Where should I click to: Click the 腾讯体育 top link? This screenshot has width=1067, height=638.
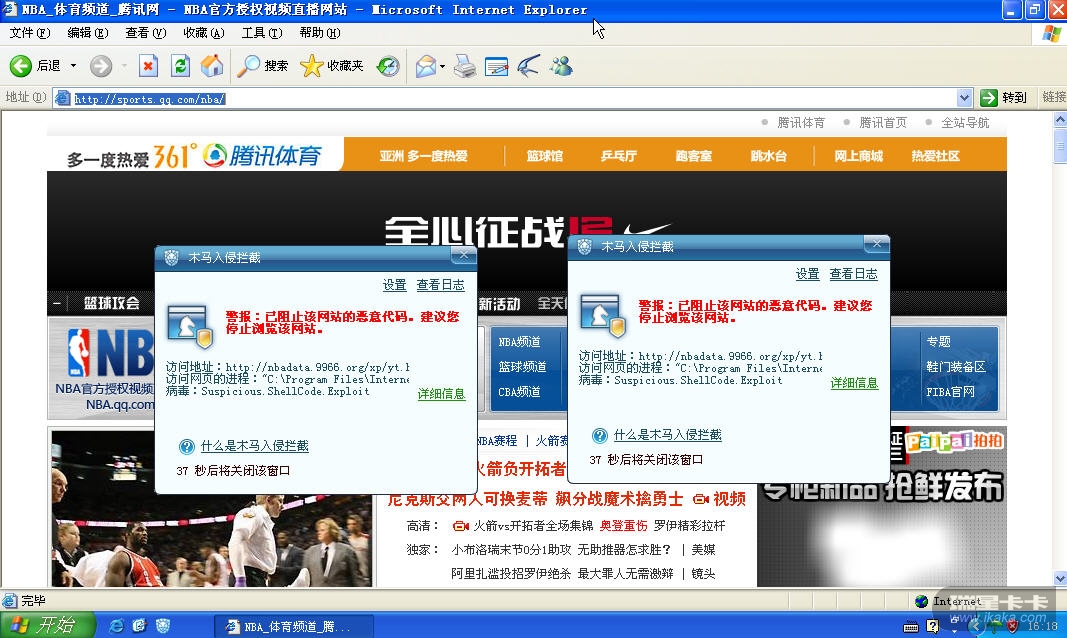pos(801,122)
